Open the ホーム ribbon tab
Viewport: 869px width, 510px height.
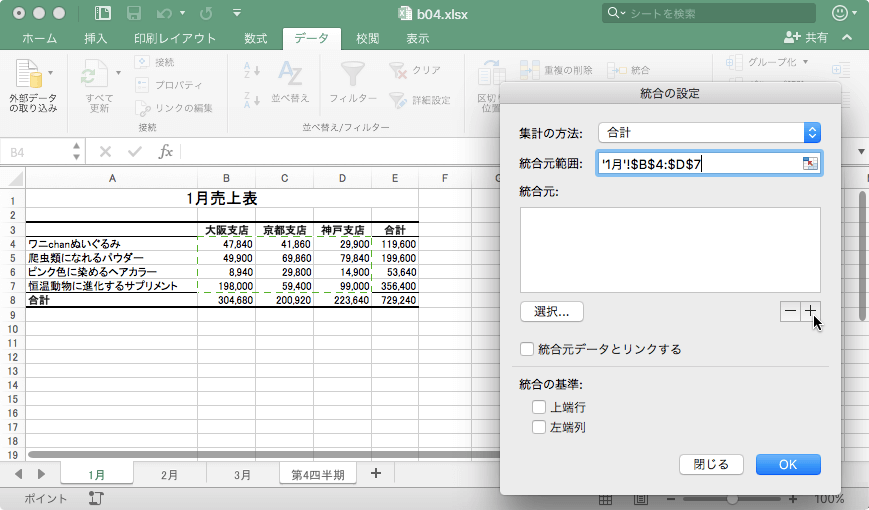[x=39, y=38]
